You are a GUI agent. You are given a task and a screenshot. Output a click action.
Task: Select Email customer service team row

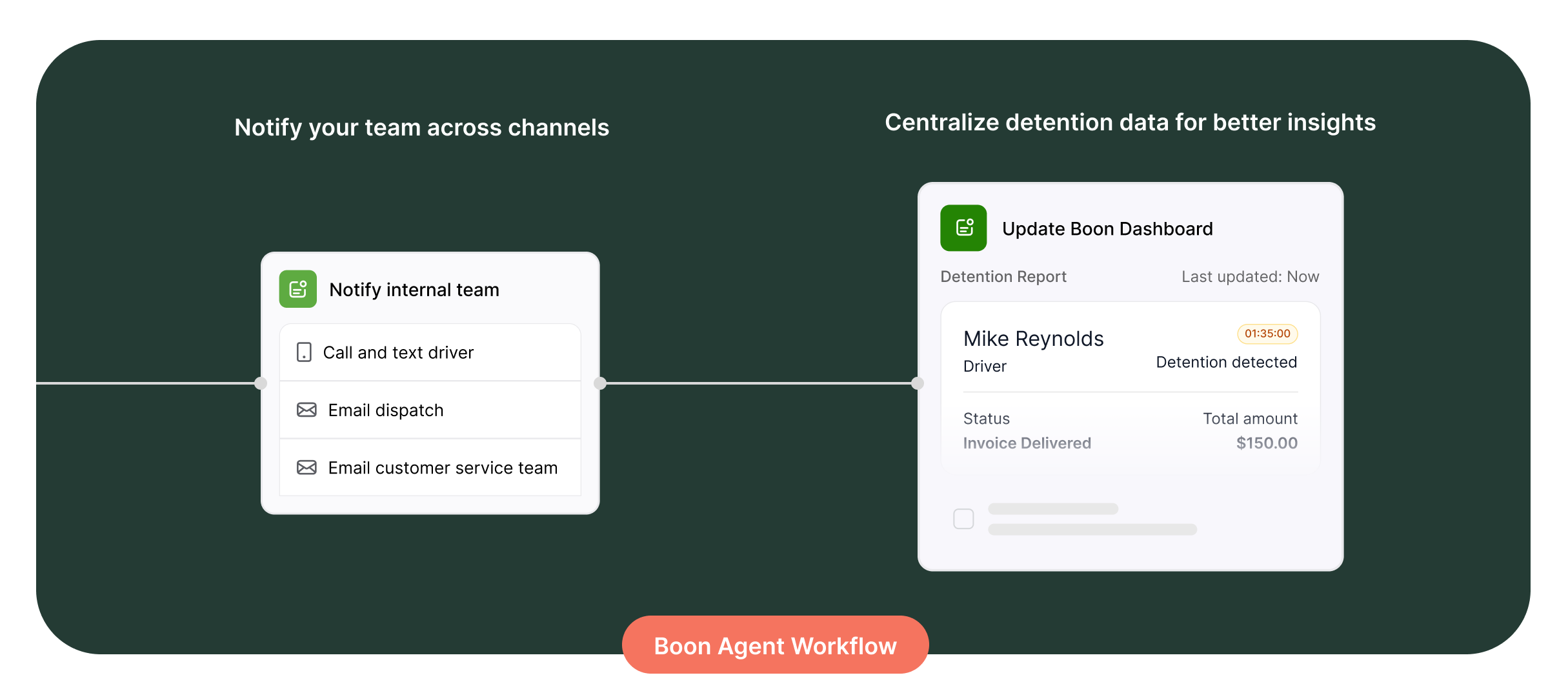click(430, 467)
